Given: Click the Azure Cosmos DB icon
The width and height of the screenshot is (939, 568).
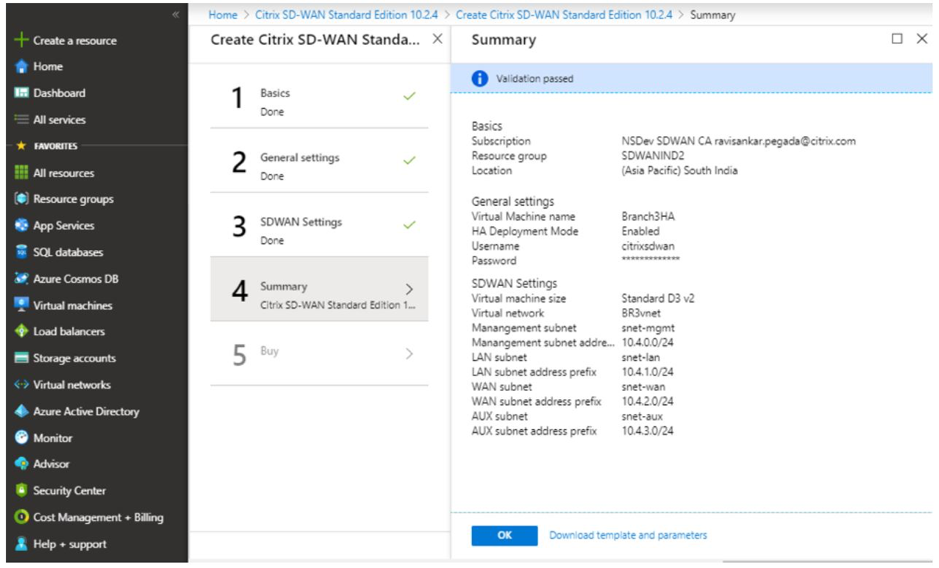Looking at the screenshot, I should (x=22, y=279).
